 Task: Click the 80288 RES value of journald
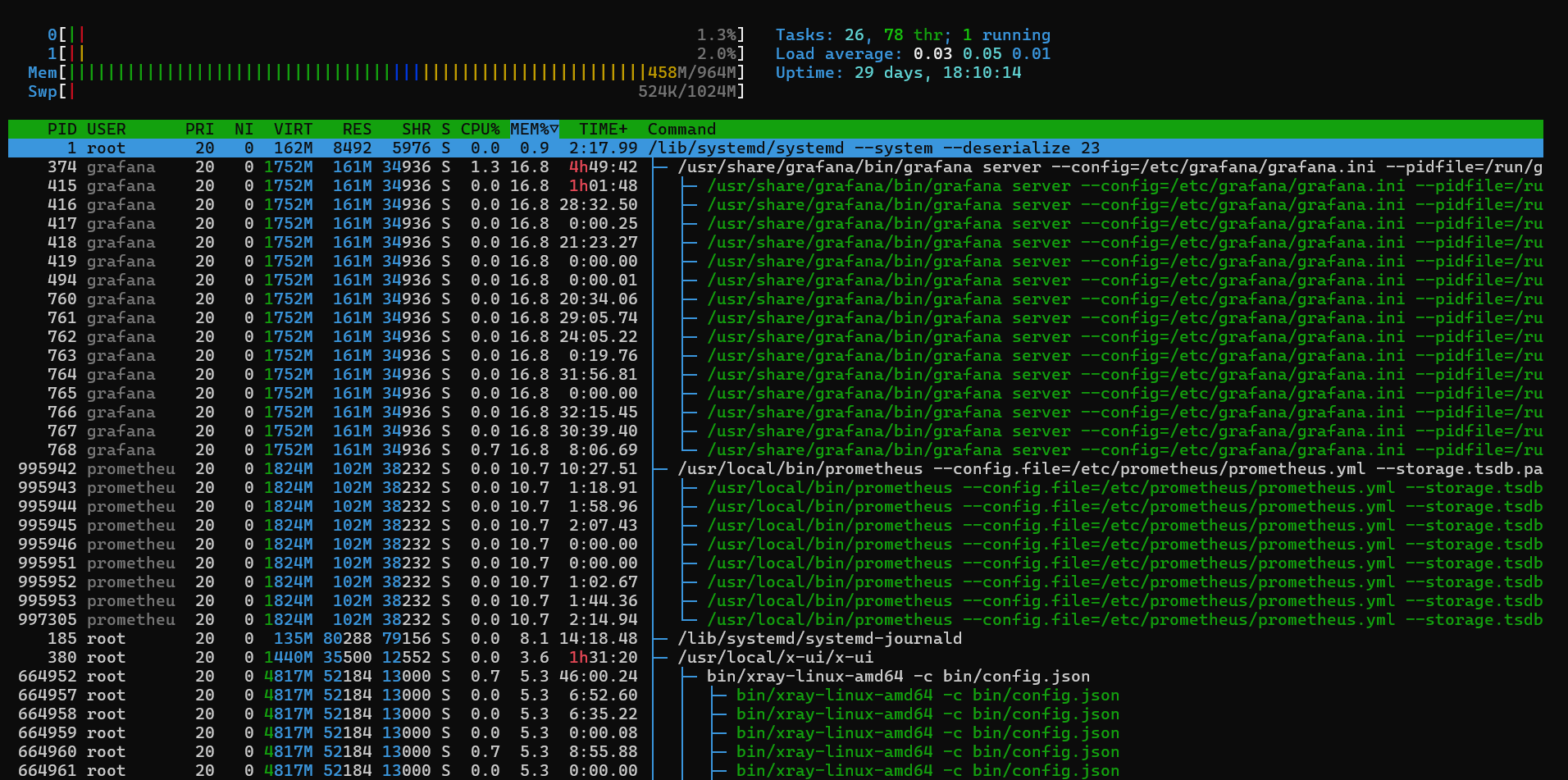pyautogui.click(x=347, y=639)
